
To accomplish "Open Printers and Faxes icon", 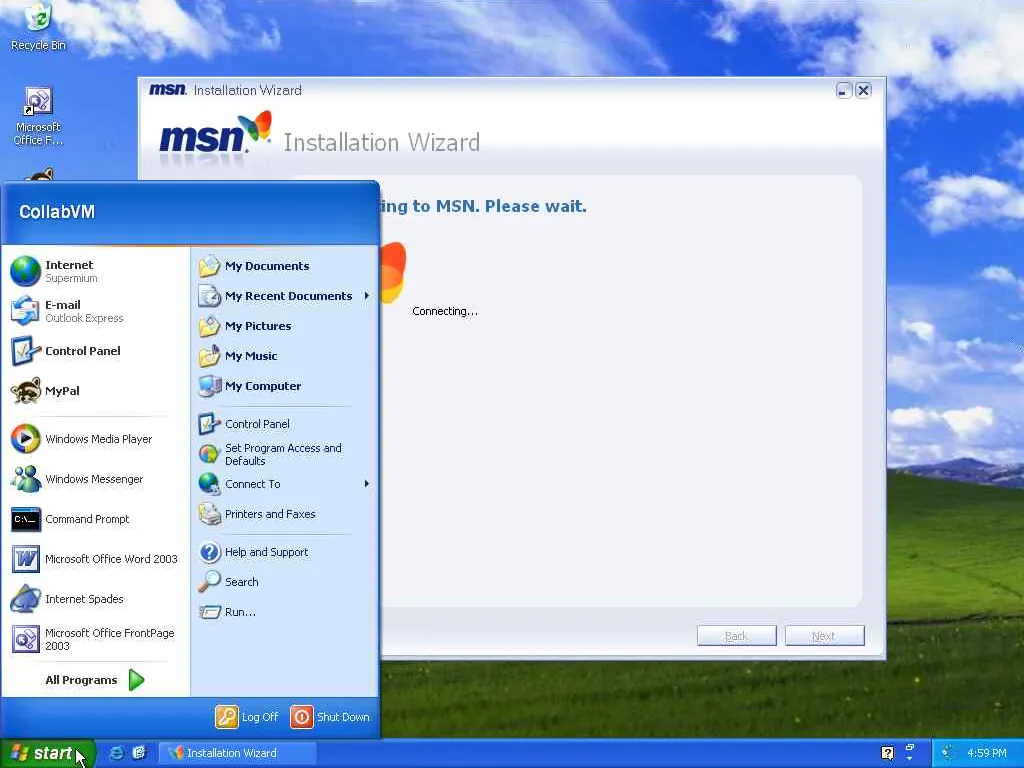I will [x=210, y=514].
